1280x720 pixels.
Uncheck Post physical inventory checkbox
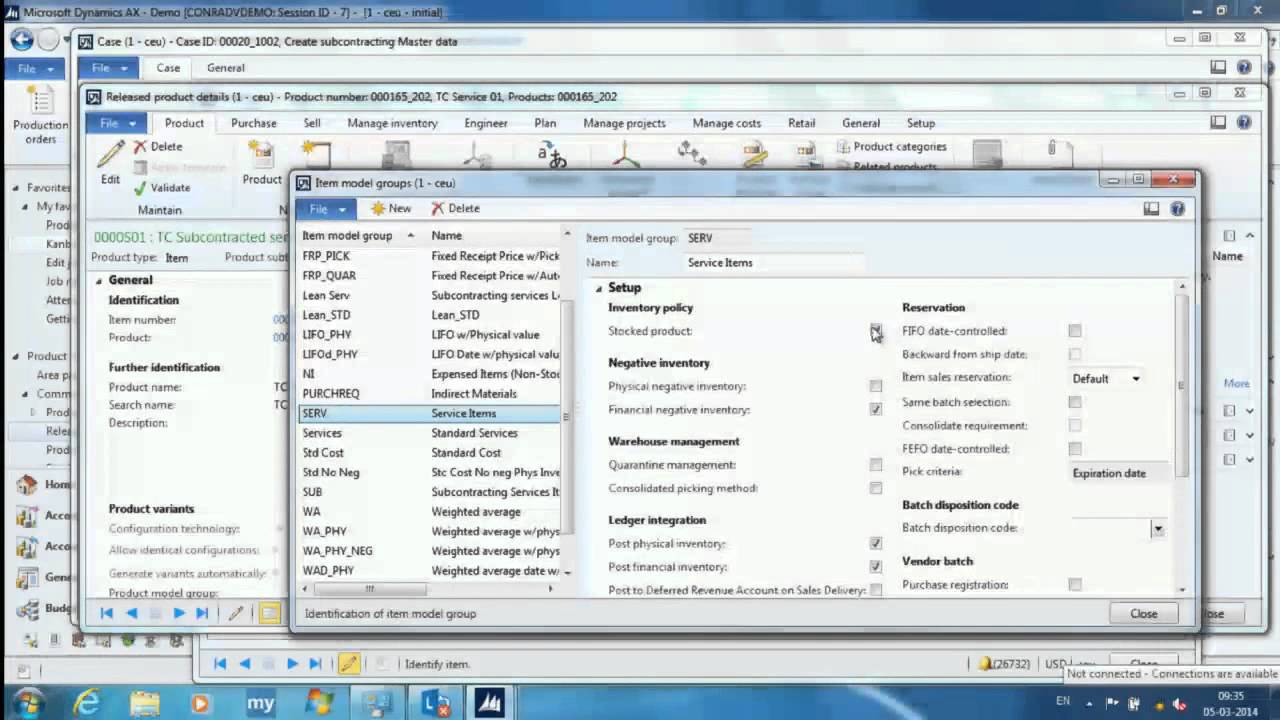(876, 543)
